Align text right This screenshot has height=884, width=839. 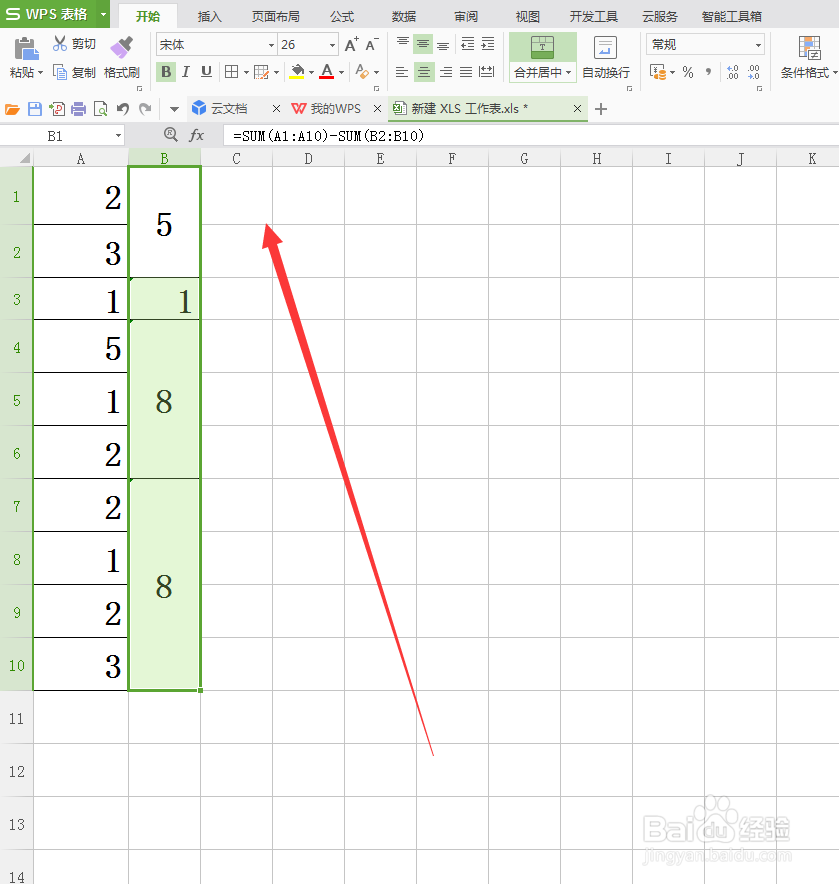pos(445,72)
